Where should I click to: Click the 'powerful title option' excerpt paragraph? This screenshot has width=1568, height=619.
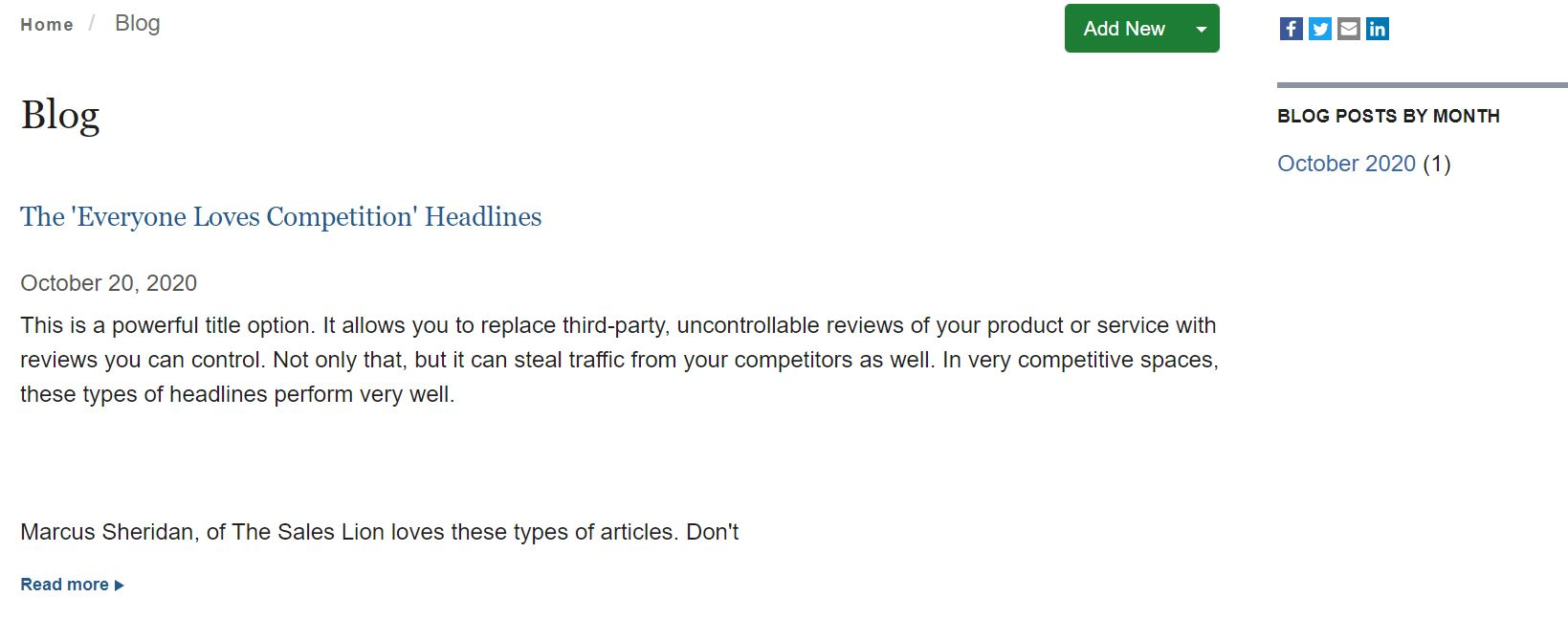(619, 360)
